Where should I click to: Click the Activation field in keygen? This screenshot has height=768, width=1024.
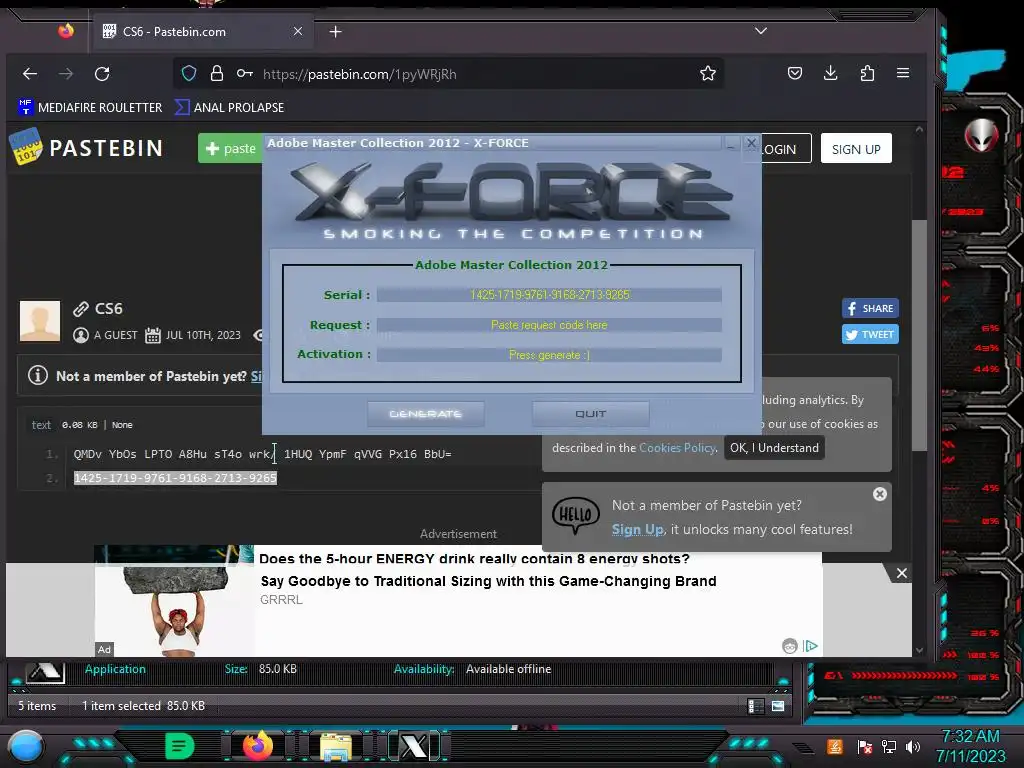point(549,355)
